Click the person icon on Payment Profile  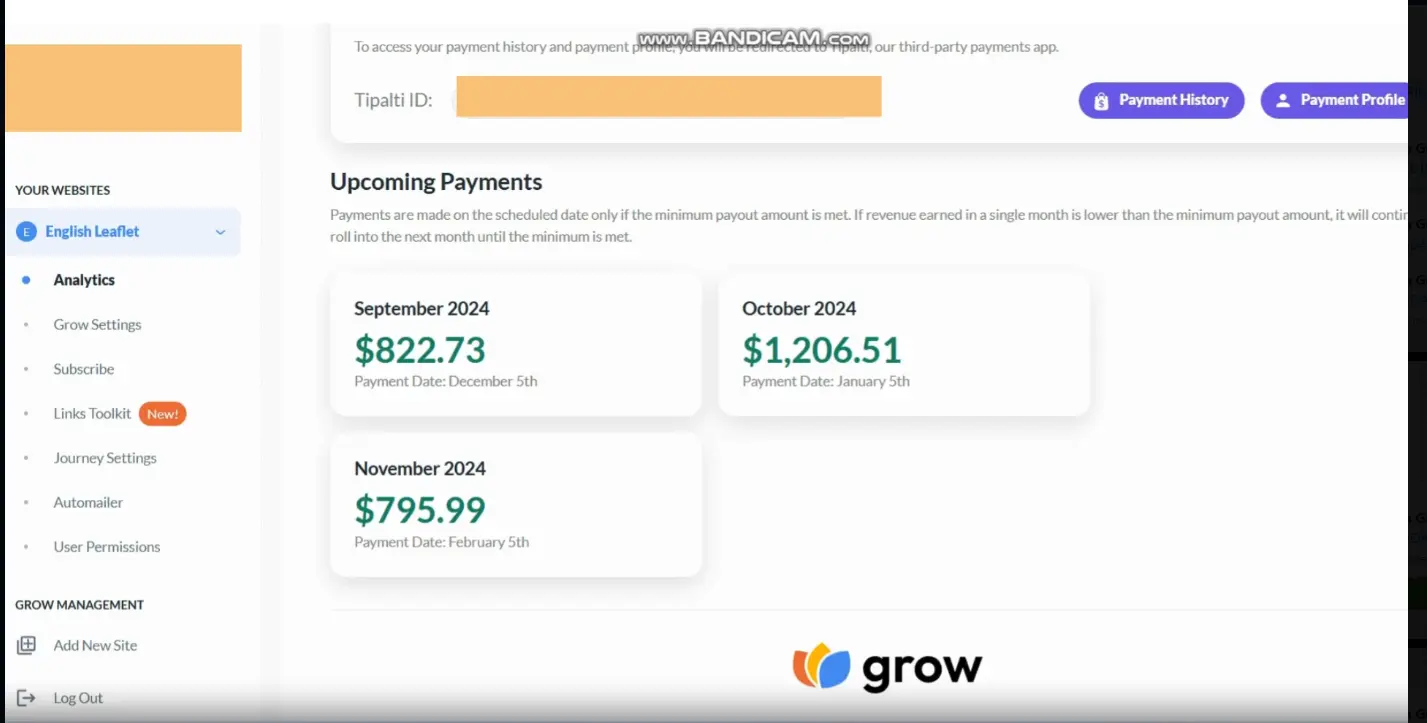point(1283,101)
